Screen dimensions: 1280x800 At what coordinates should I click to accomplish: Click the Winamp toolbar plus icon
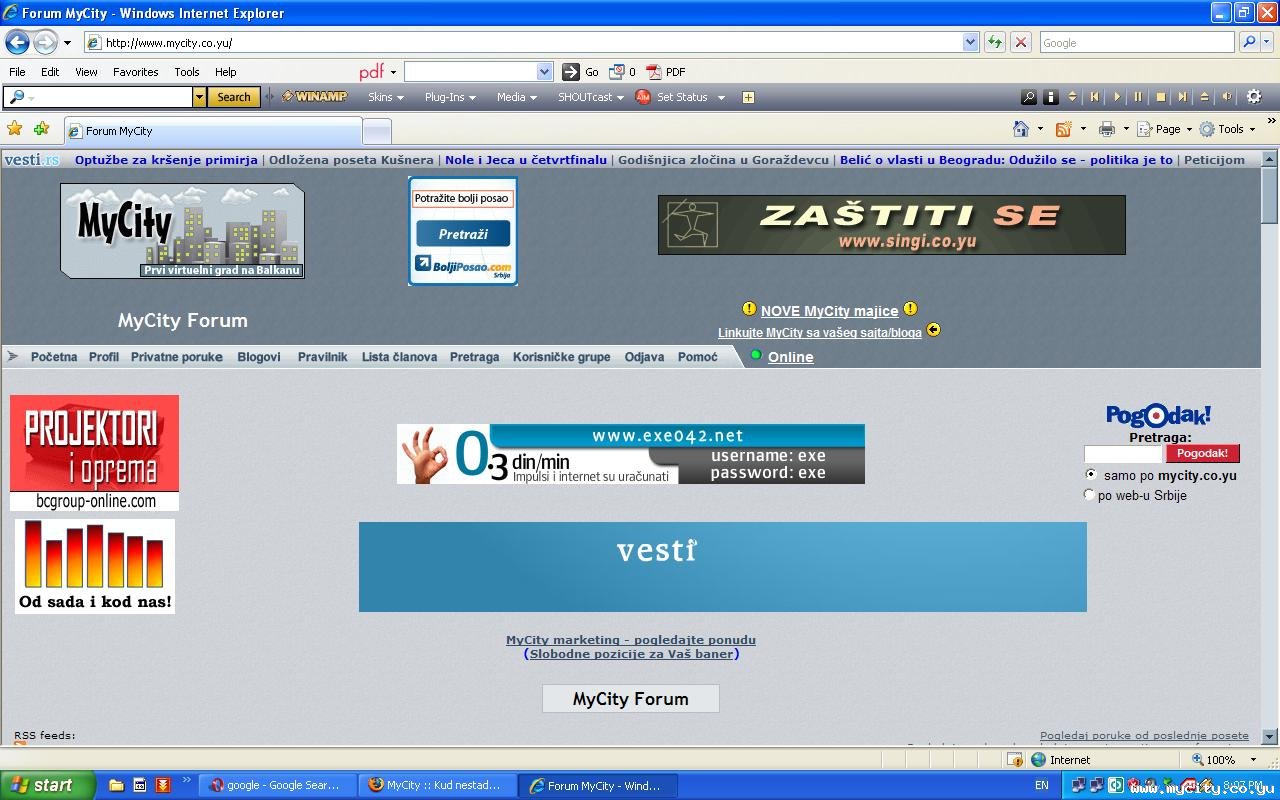pyautogui.click(x=748, y=97)
